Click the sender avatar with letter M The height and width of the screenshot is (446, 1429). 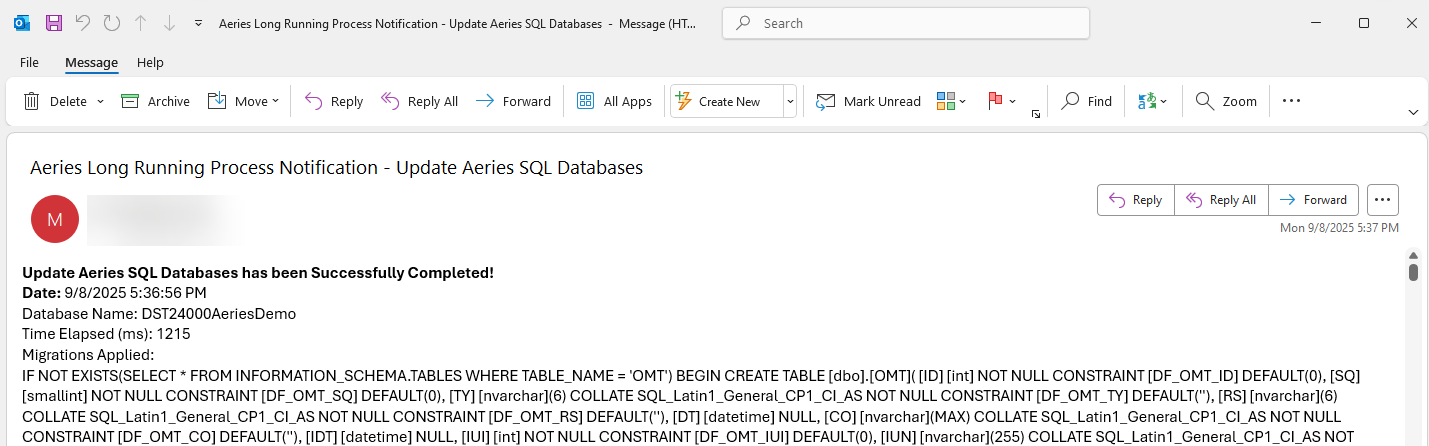(55, 219)
